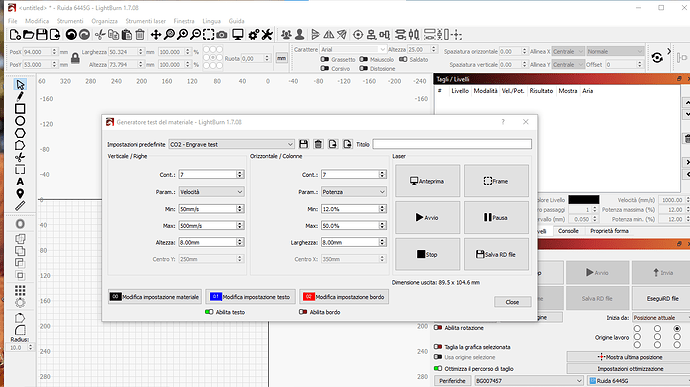Select the Polygon tool

[20, 133]
